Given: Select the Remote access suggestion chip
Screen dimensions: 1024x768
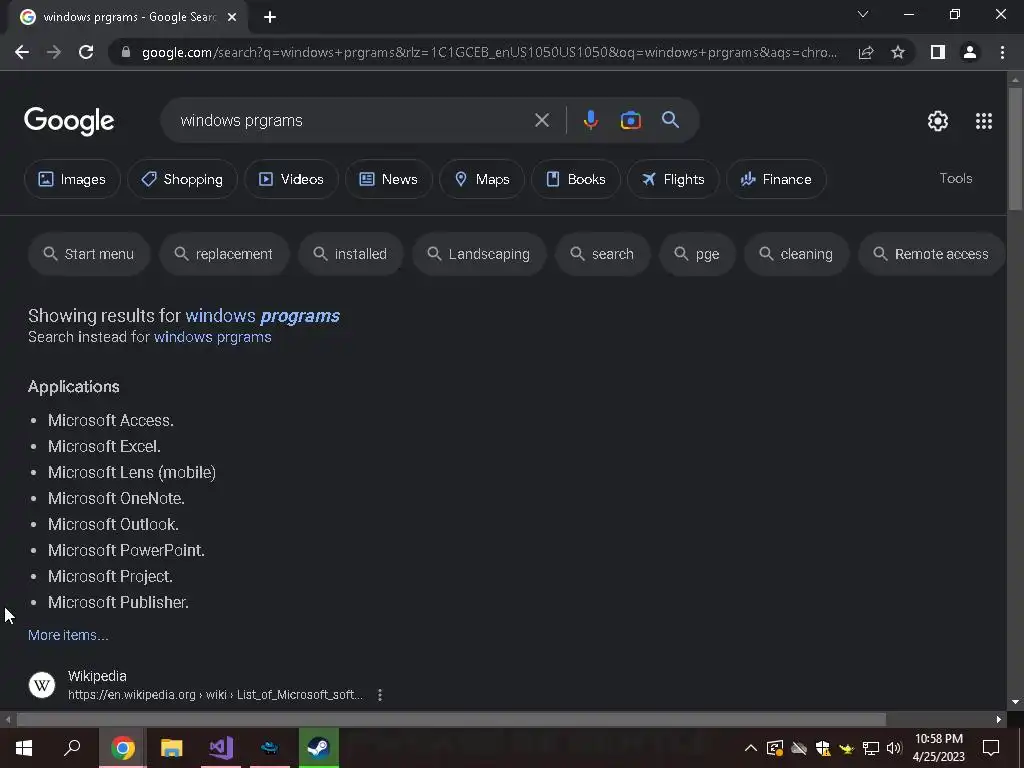Looking at the screenshot, I should coord(932,254).
